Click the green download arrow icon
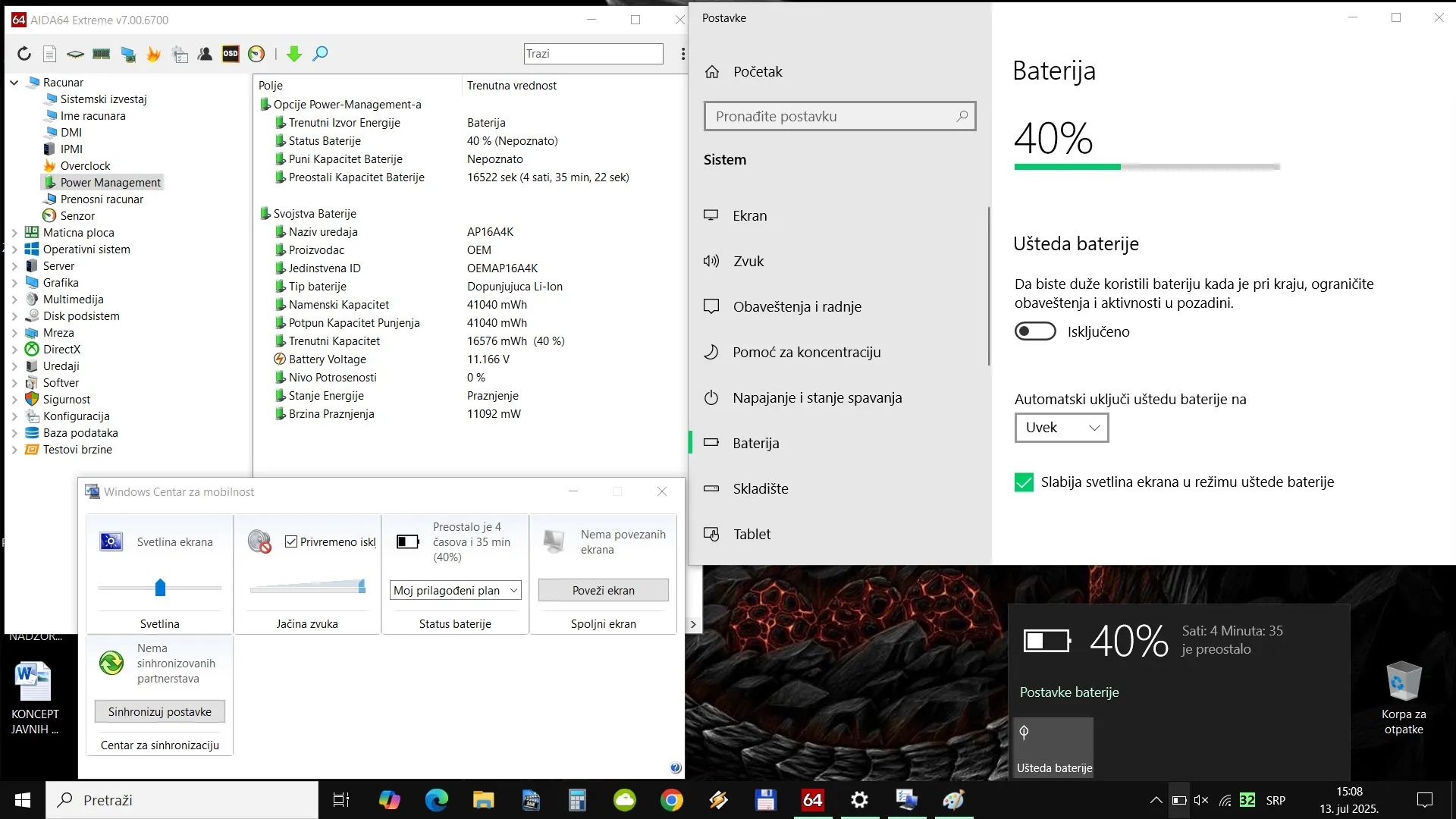Viewport: 1456px width, 819px height. [294, 54]
